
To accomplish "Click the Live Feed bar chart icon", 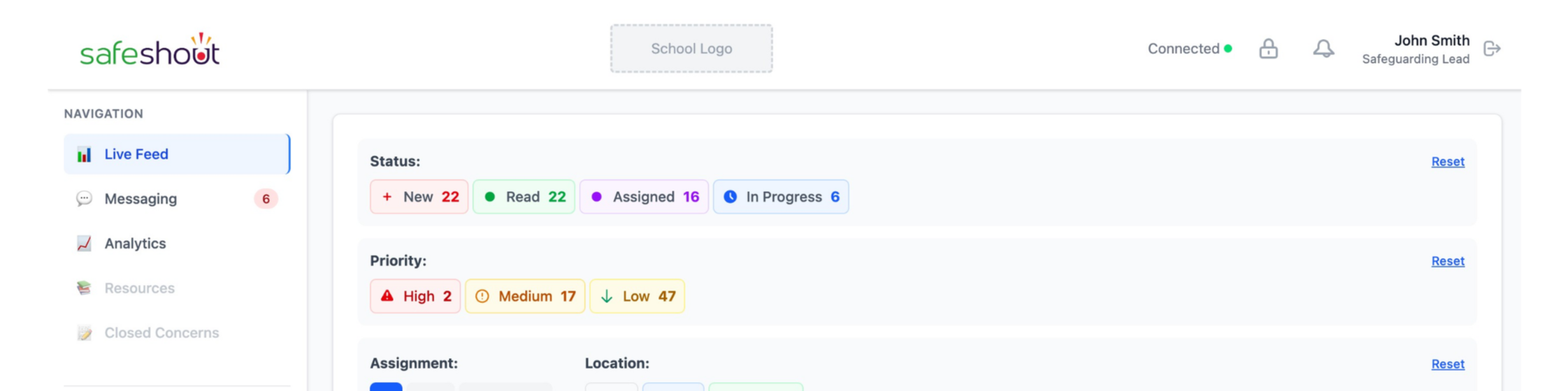I will [x=85, y=154].
